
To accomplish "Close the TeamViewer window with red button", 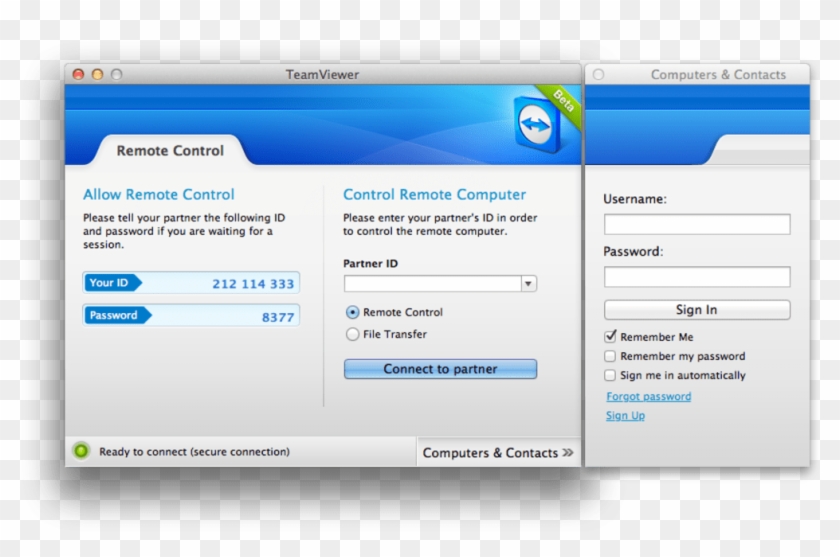I will [x=78, y=74].
